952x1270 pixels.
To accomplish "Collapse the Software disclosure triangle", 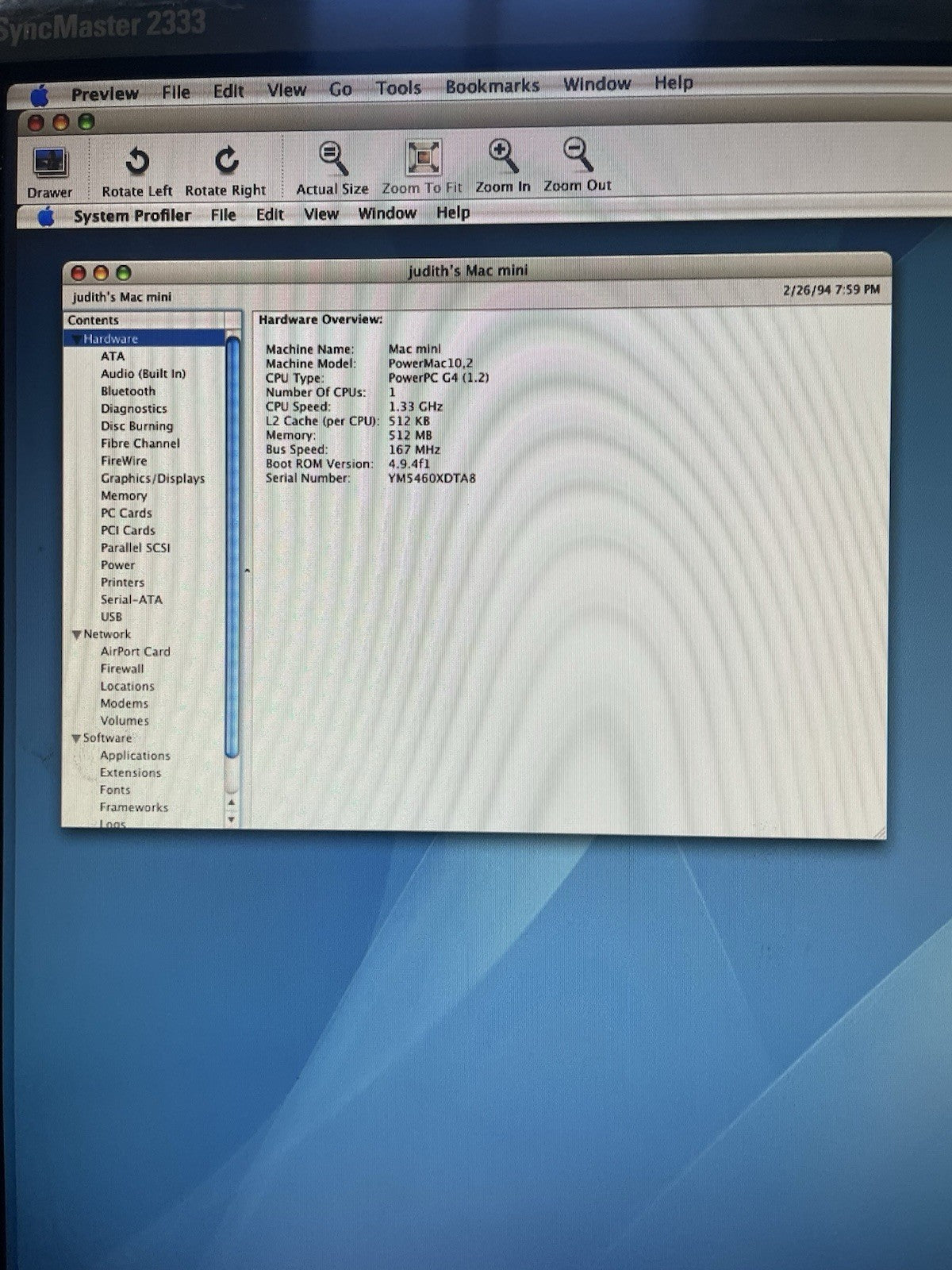I will [x=76, y=738].
